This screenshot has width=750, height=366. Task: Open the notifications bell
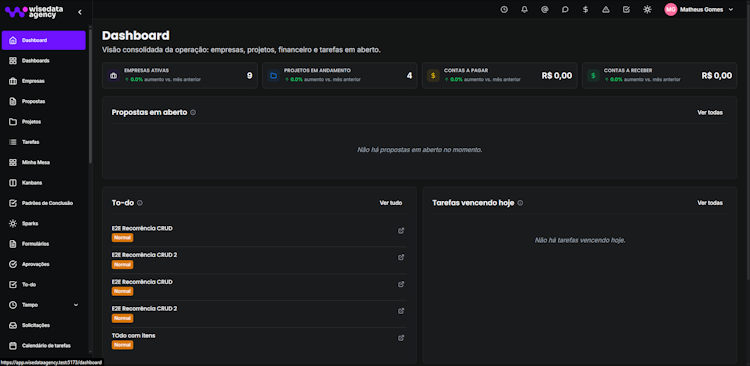click(524, 10)
